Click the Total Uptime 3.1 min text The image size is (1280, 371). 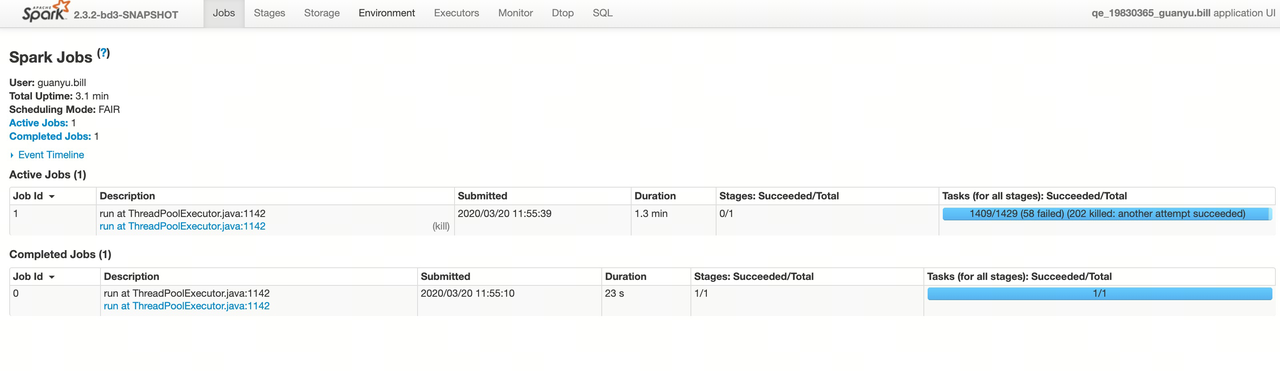click(59, 96)
